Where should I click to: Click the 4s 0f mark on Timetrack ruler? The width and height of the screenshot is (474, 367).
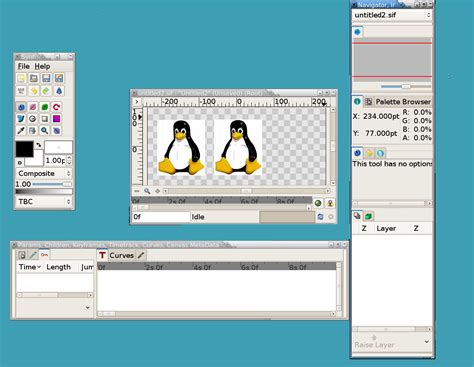click(203, 267)
